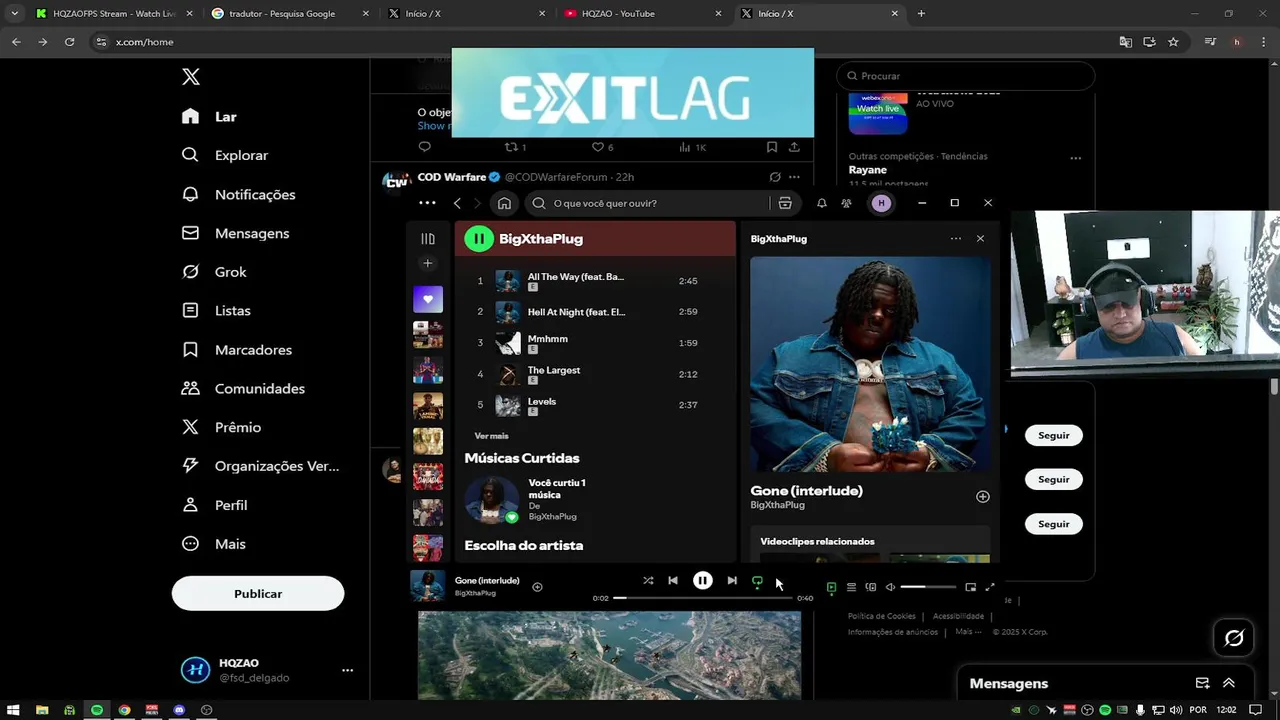Open Windows Start button on taskbar

[14, 710]
